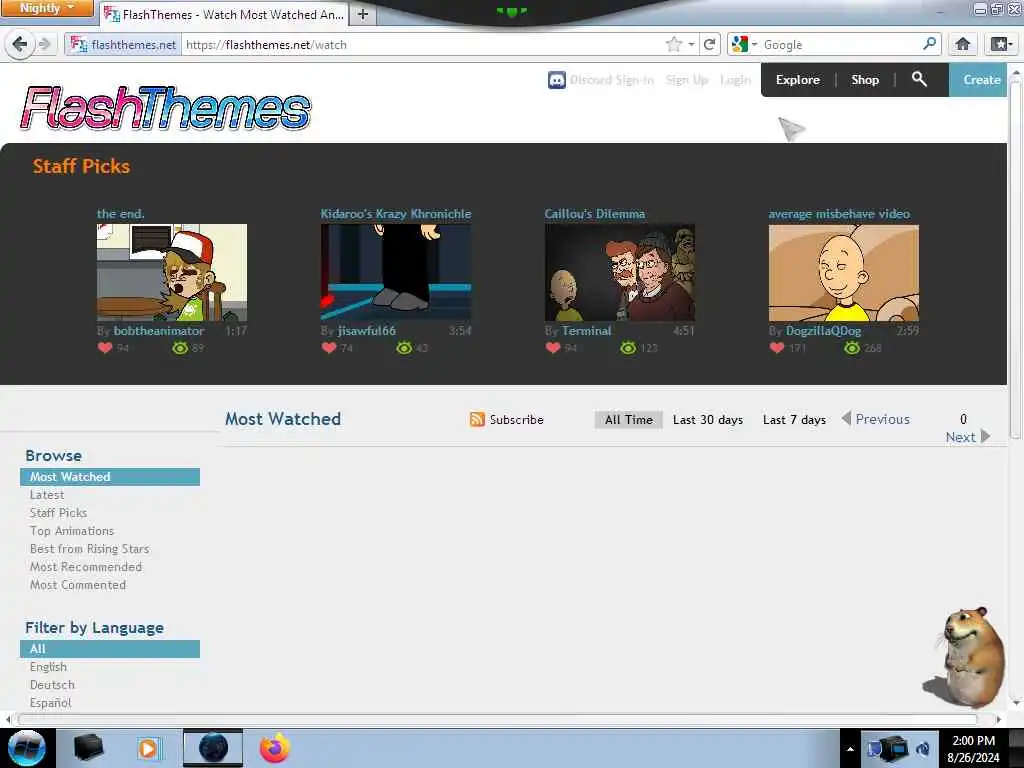The width and height of the screenshot is (1024, 768).
Task: Click the forward navigation arrow
Action: pos(44,44)
